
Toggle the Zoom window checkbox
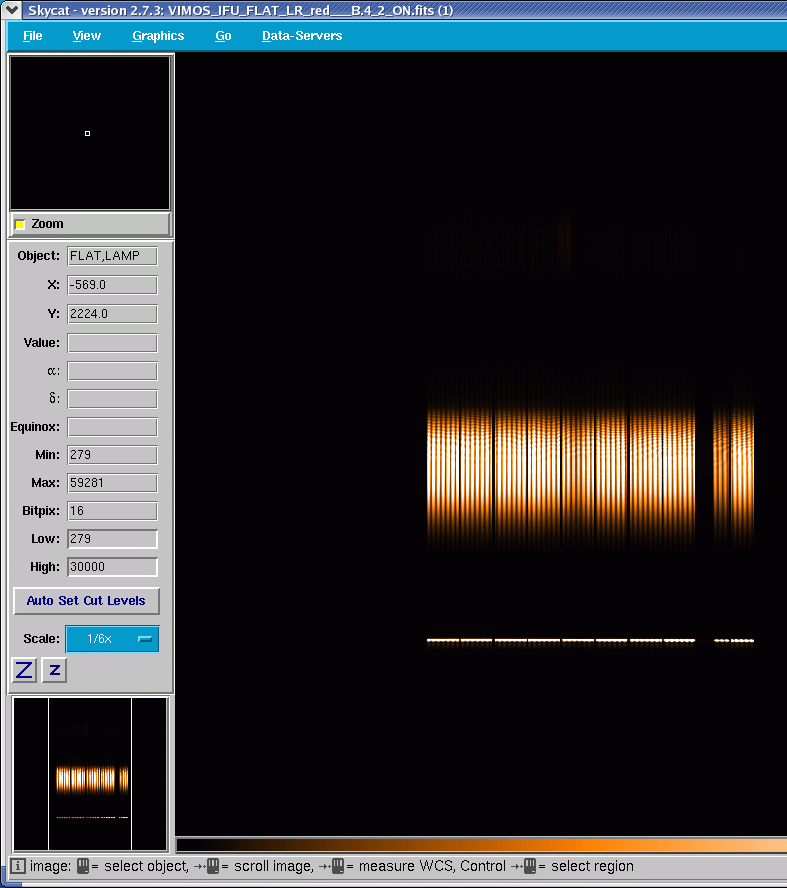20,224
